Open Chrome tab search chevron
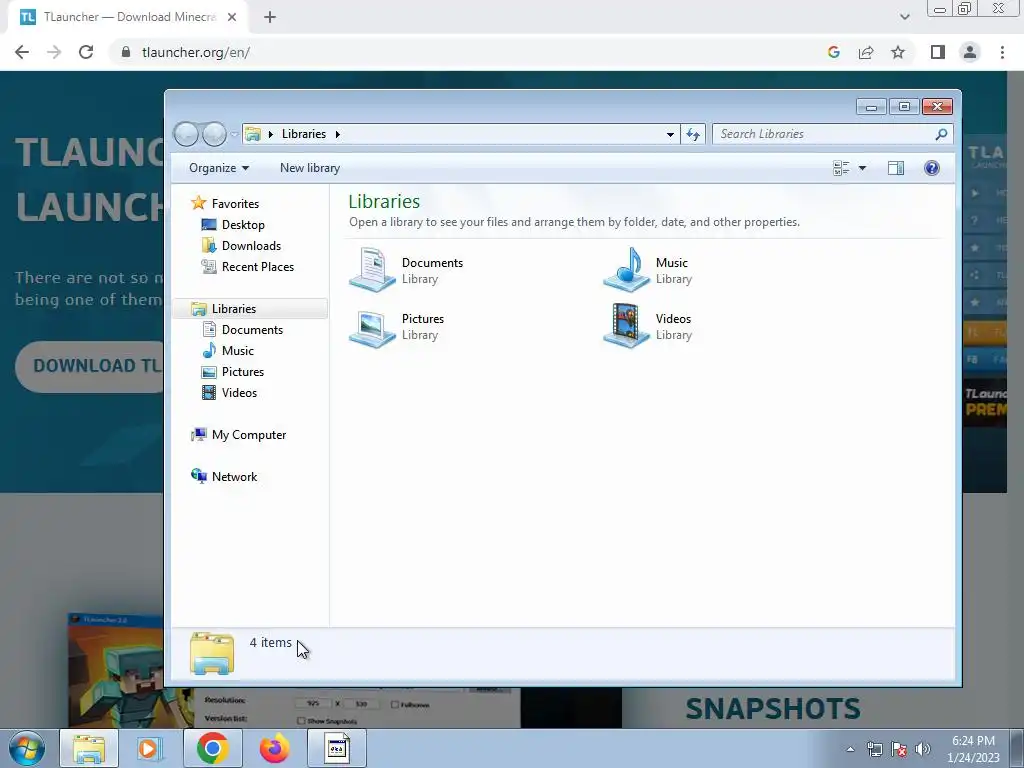1024x768 pixels. point(904,17)
